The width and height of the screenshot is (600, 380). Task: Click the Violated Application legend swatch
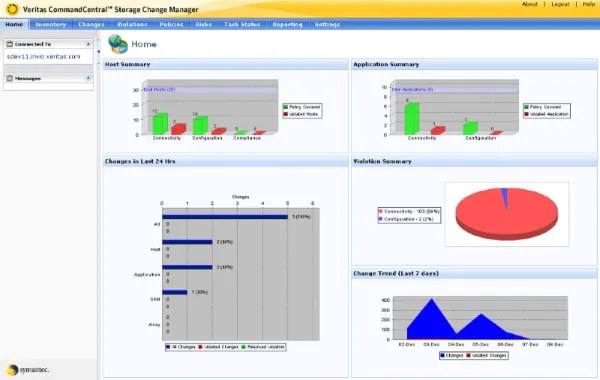tap(526, 114)
